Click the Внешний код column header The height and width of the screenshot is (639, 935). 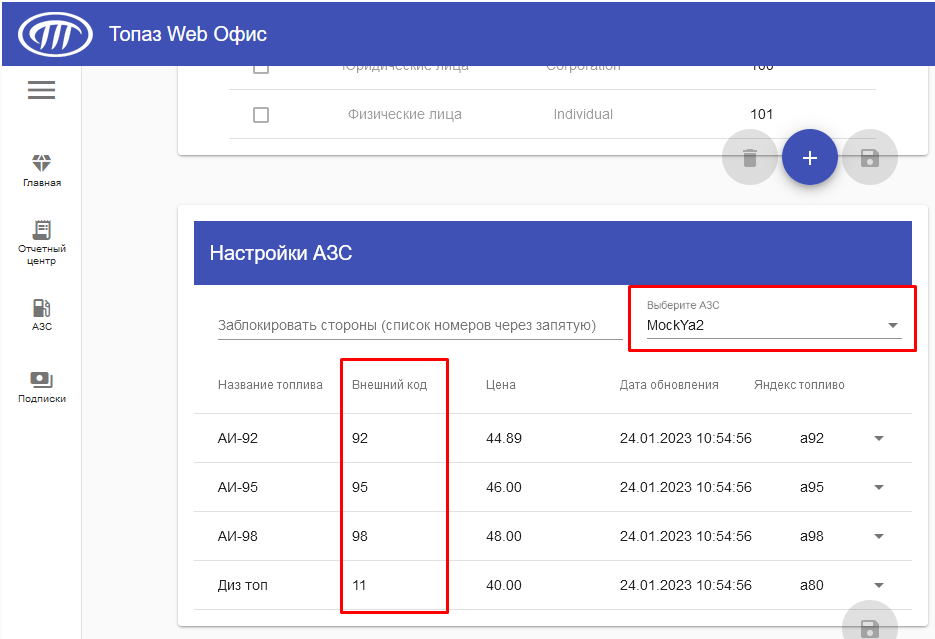389,385
